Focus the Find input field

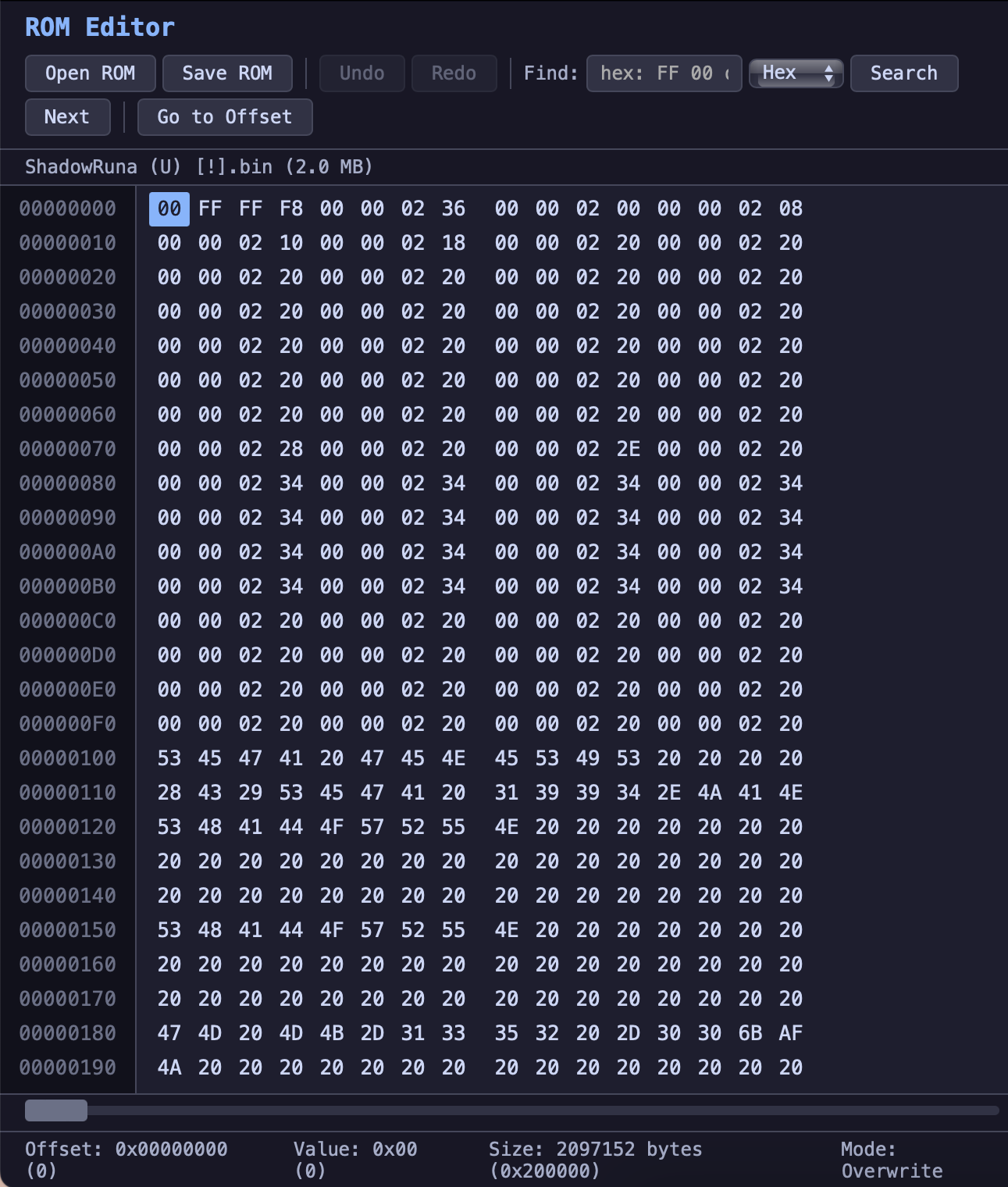664,73
